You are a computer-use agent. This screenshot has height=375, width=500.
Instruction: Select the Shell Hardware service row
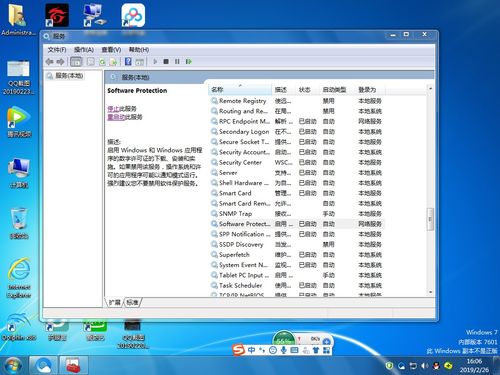297,183
